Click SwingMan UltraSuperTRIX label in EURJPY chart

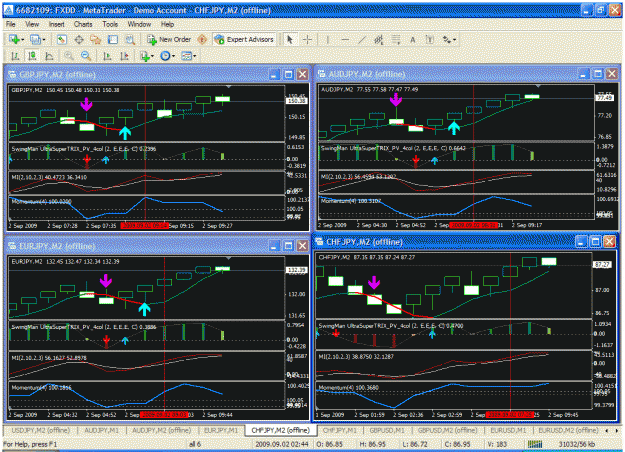pos(84,327)
